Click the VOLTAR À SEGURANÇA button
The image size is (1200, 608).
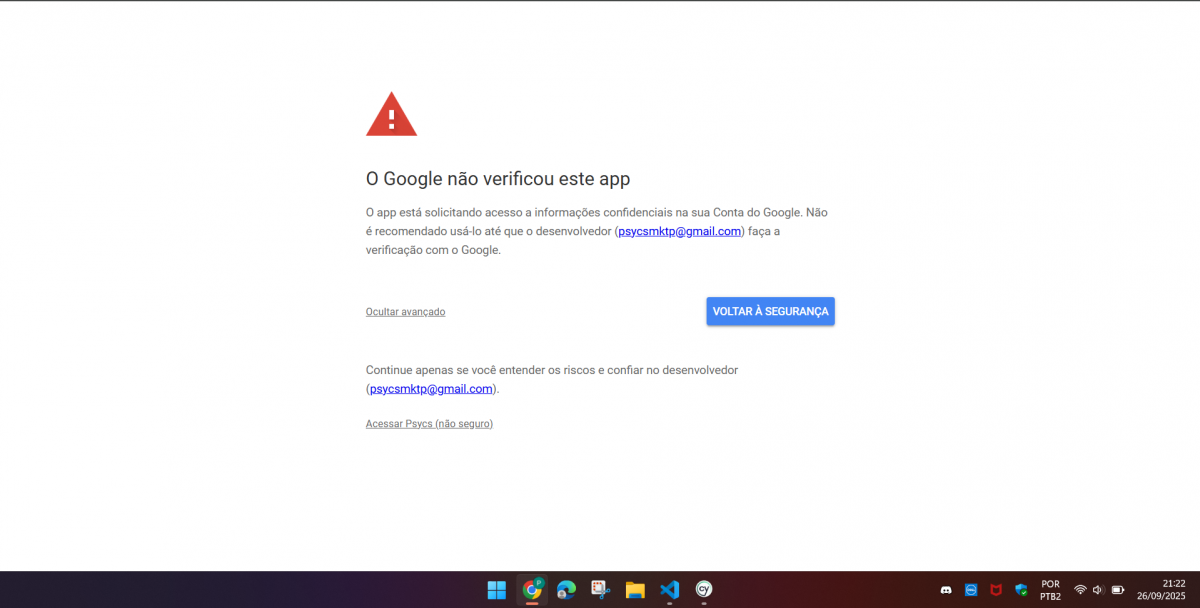click(x=770, y=311)
